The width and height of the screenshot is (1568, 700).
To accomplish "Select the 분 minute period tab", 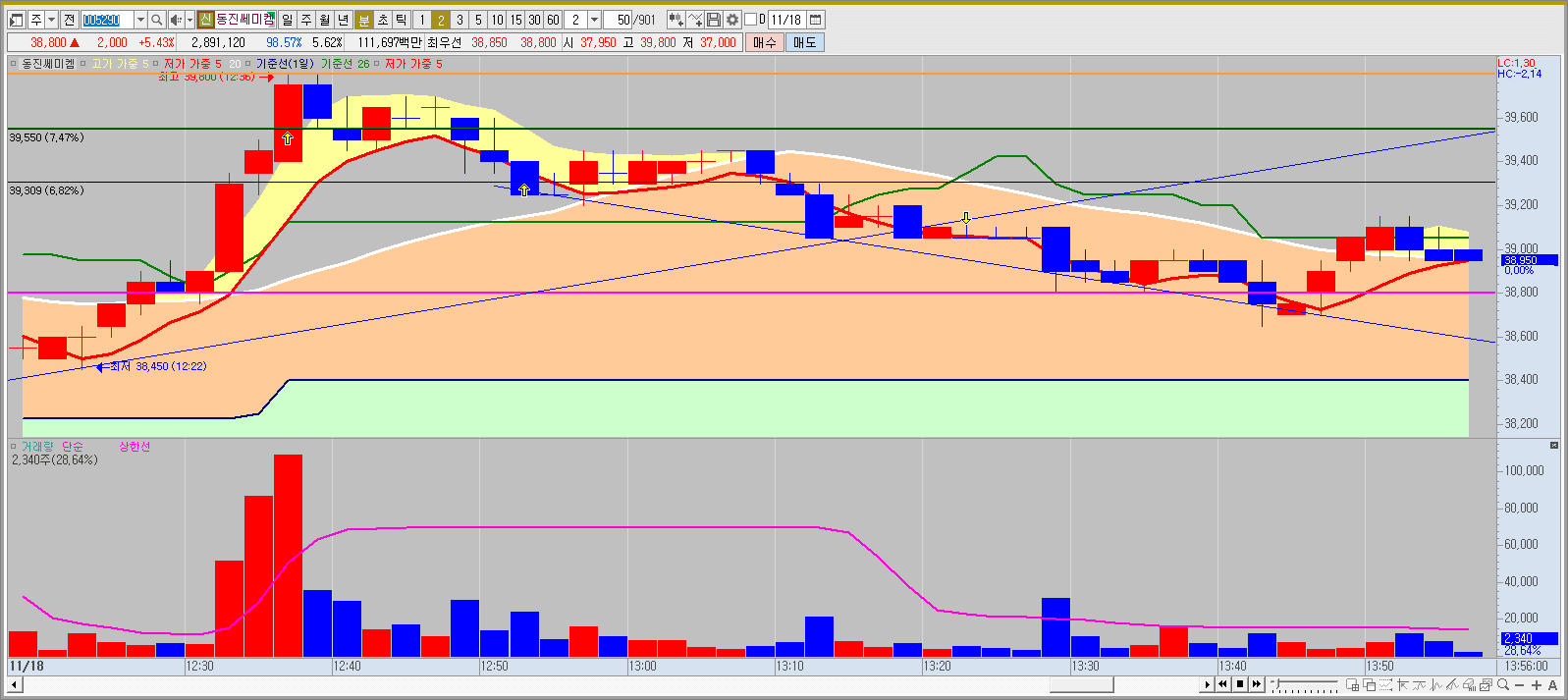I will tap(364, 20).
